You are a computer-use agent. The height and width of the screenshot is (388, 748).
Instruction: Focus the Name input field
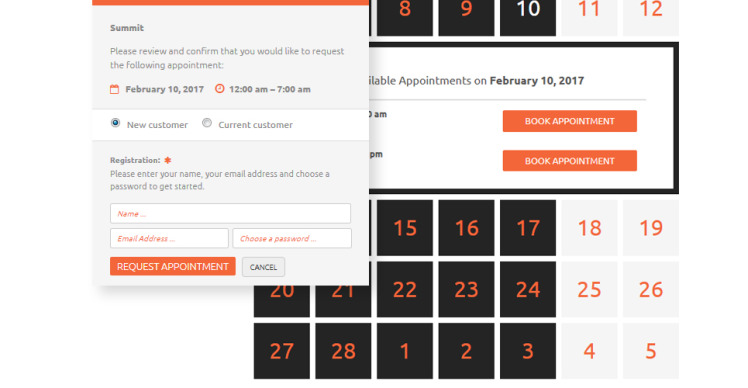(230, 213)
